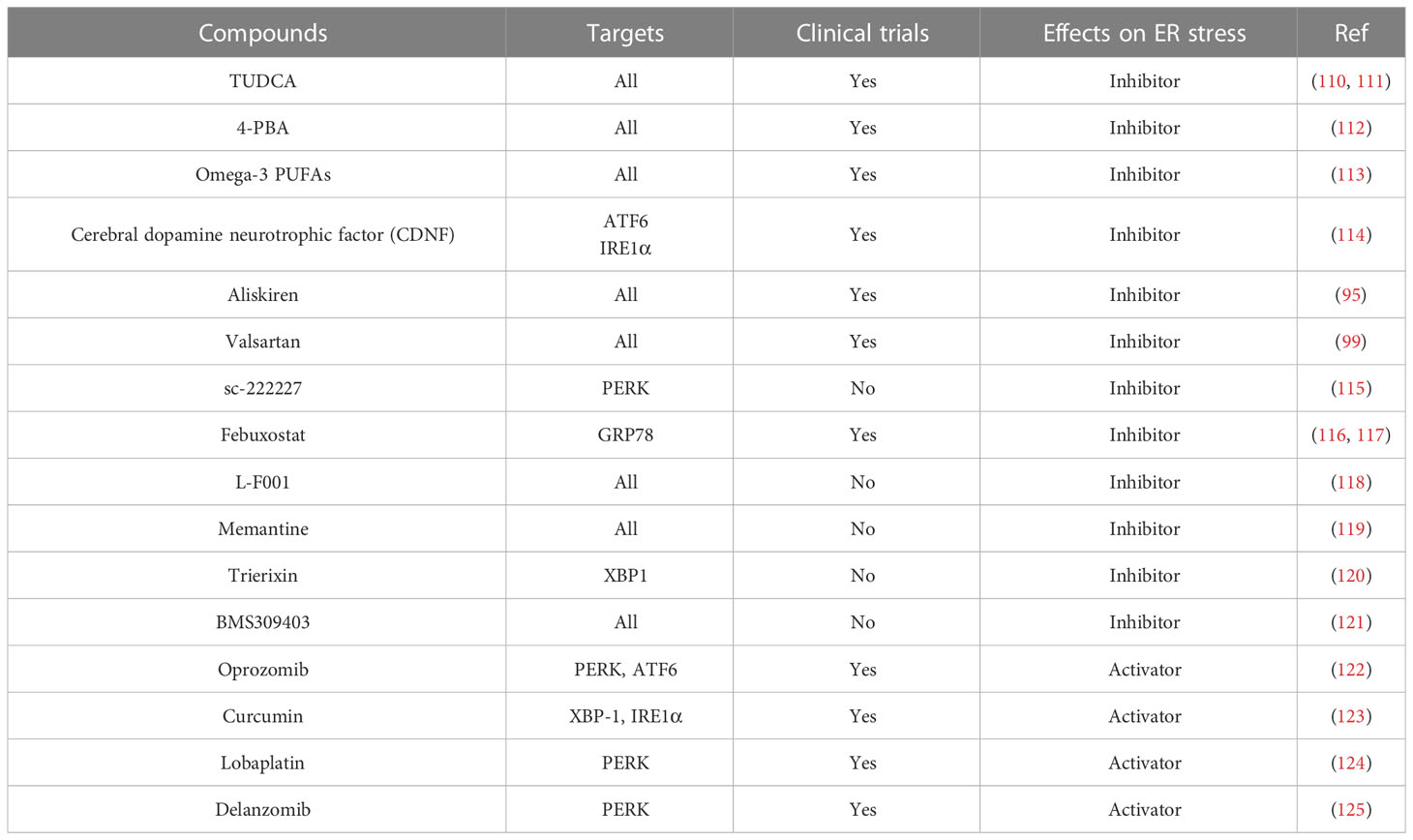This screenshot has height=840, width=1413.
Task: Select the Clinical trials column header
Action: tap(862, 33)
